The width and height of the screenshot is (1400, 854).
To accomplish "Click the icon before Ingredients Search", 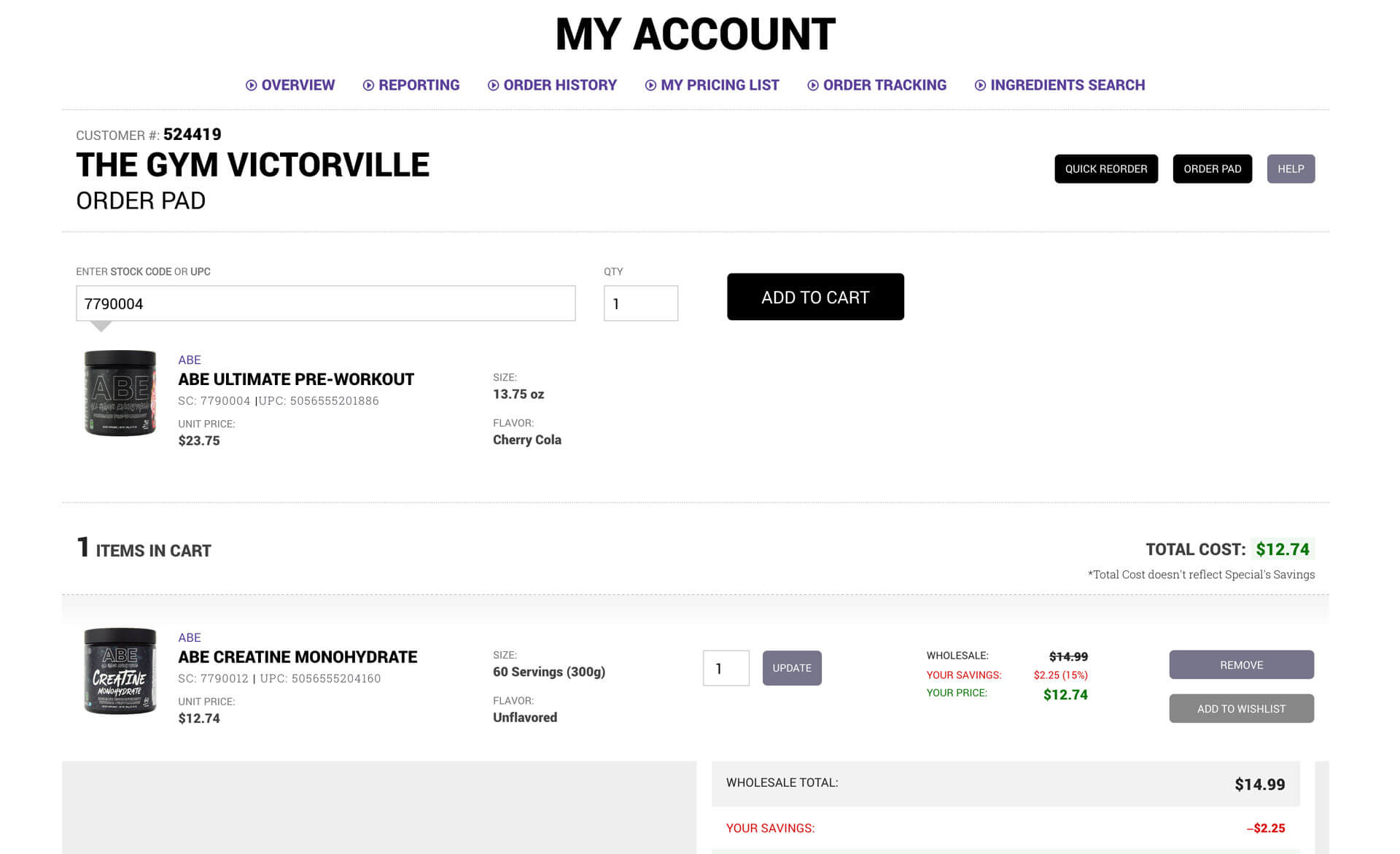I will tap(980, 85).
